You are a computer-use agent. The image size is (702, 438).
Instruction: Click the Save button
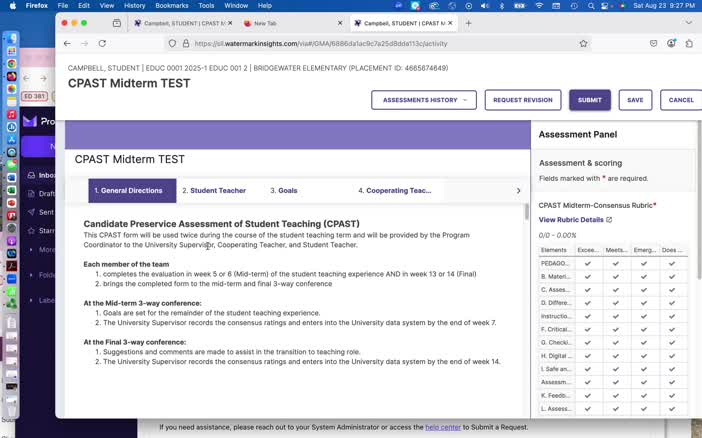pyautogui.click(x=635, y=100)
